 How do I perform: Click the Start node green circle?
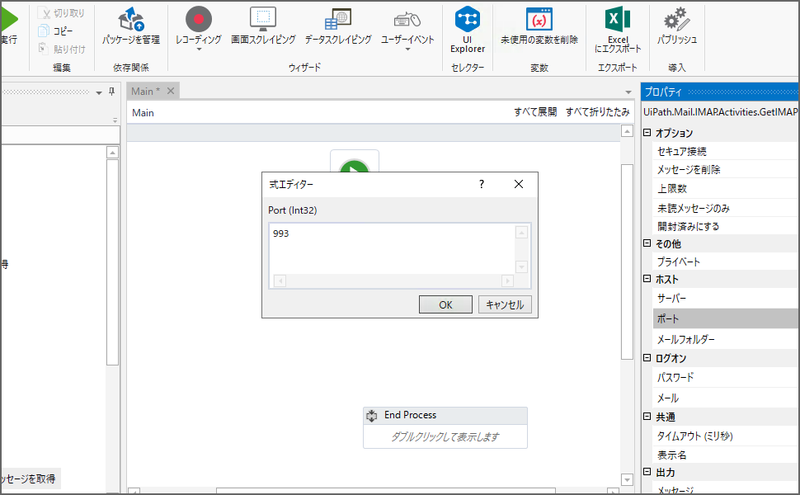(x=355, y=167)
